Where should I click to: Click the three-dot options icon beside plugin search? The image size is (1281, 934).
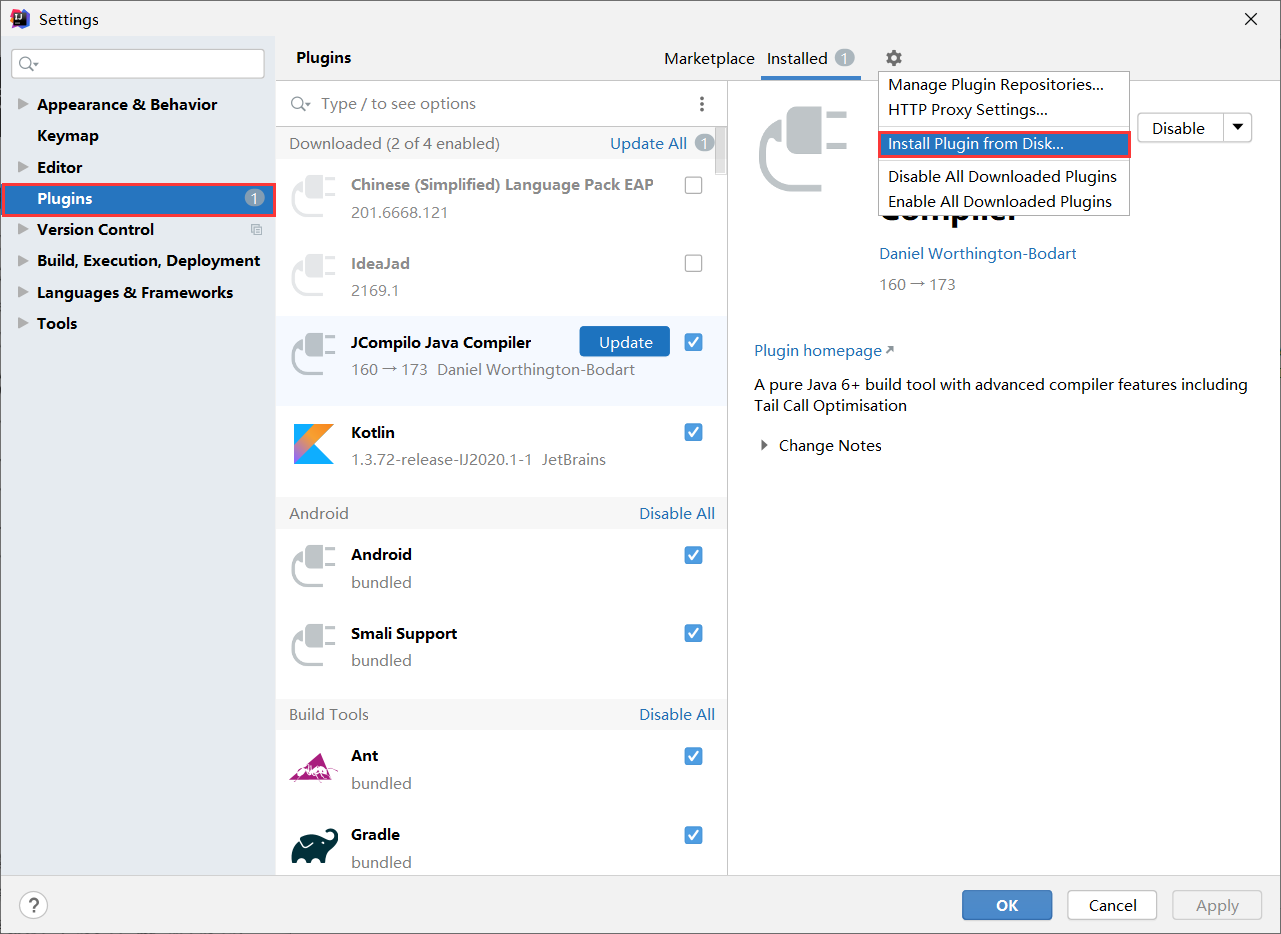[702, 104]
